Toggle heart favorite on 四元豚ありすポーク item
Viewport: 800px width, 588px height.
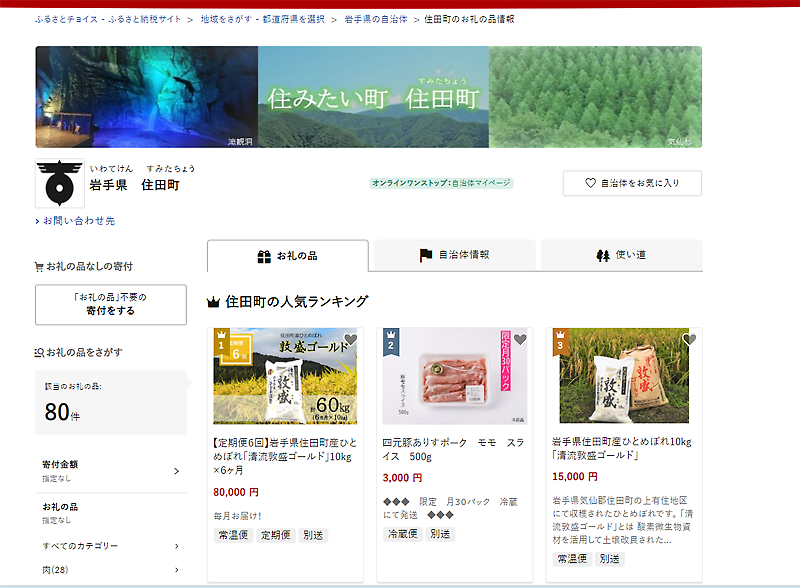(520, 339)
